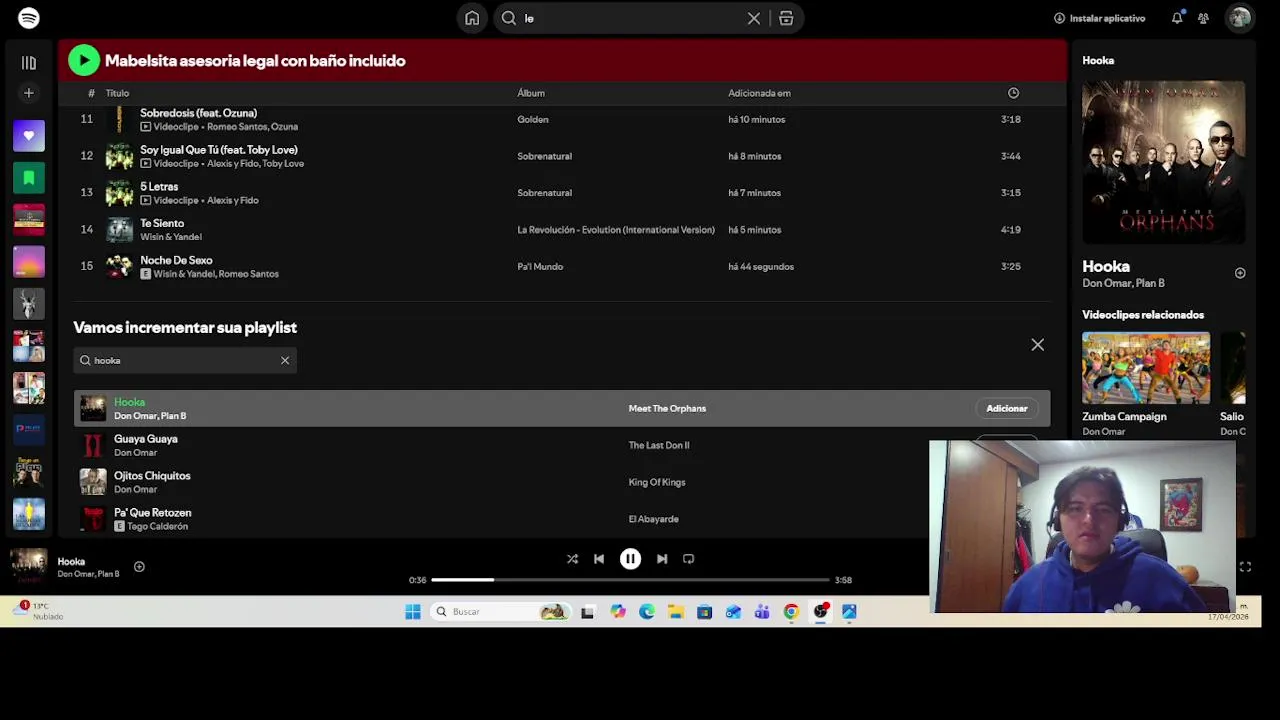Skip to previous track

[599, 559]
